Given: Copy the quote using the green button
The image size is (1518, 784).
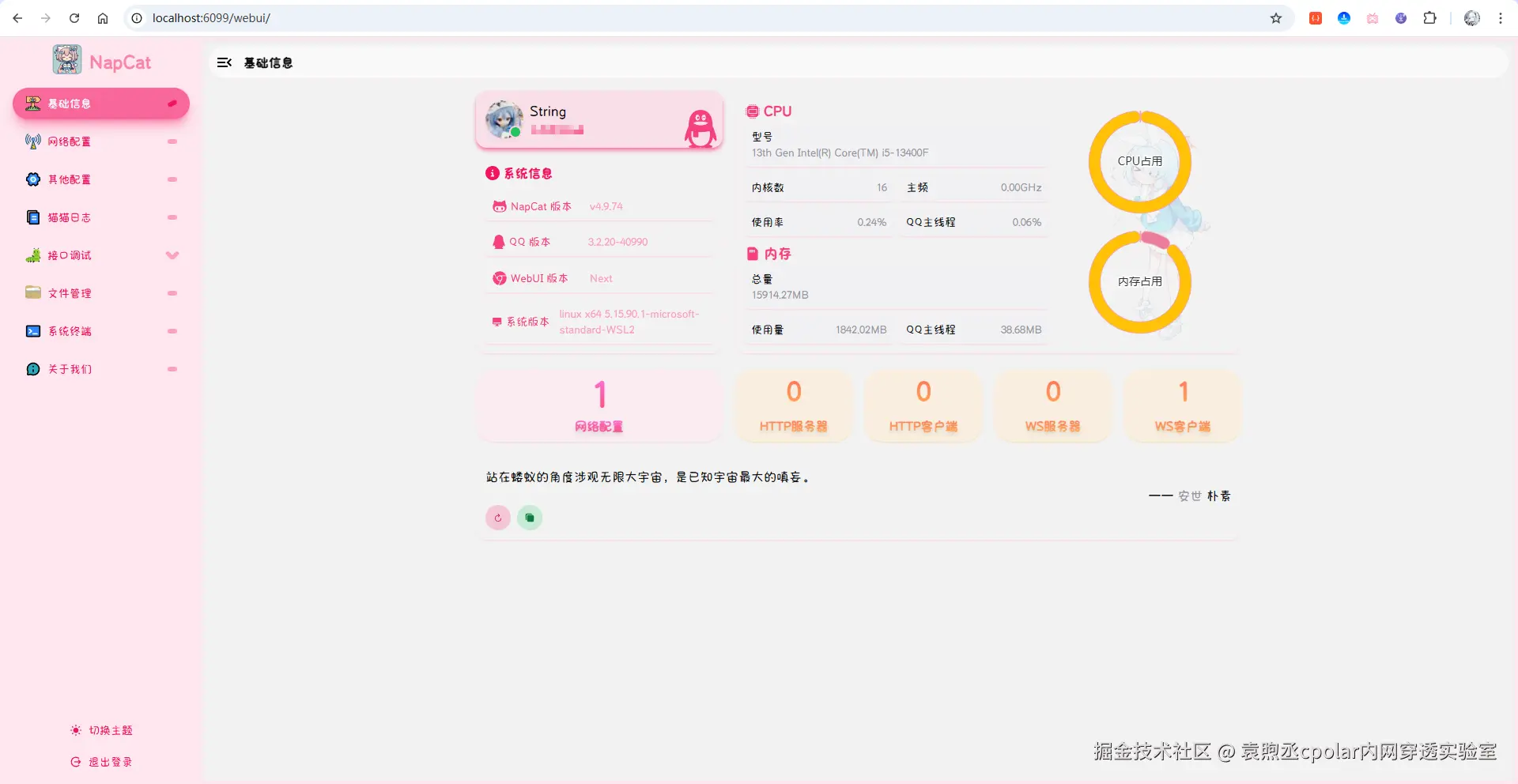Looking at the screenshot, I should coord(530,518).
